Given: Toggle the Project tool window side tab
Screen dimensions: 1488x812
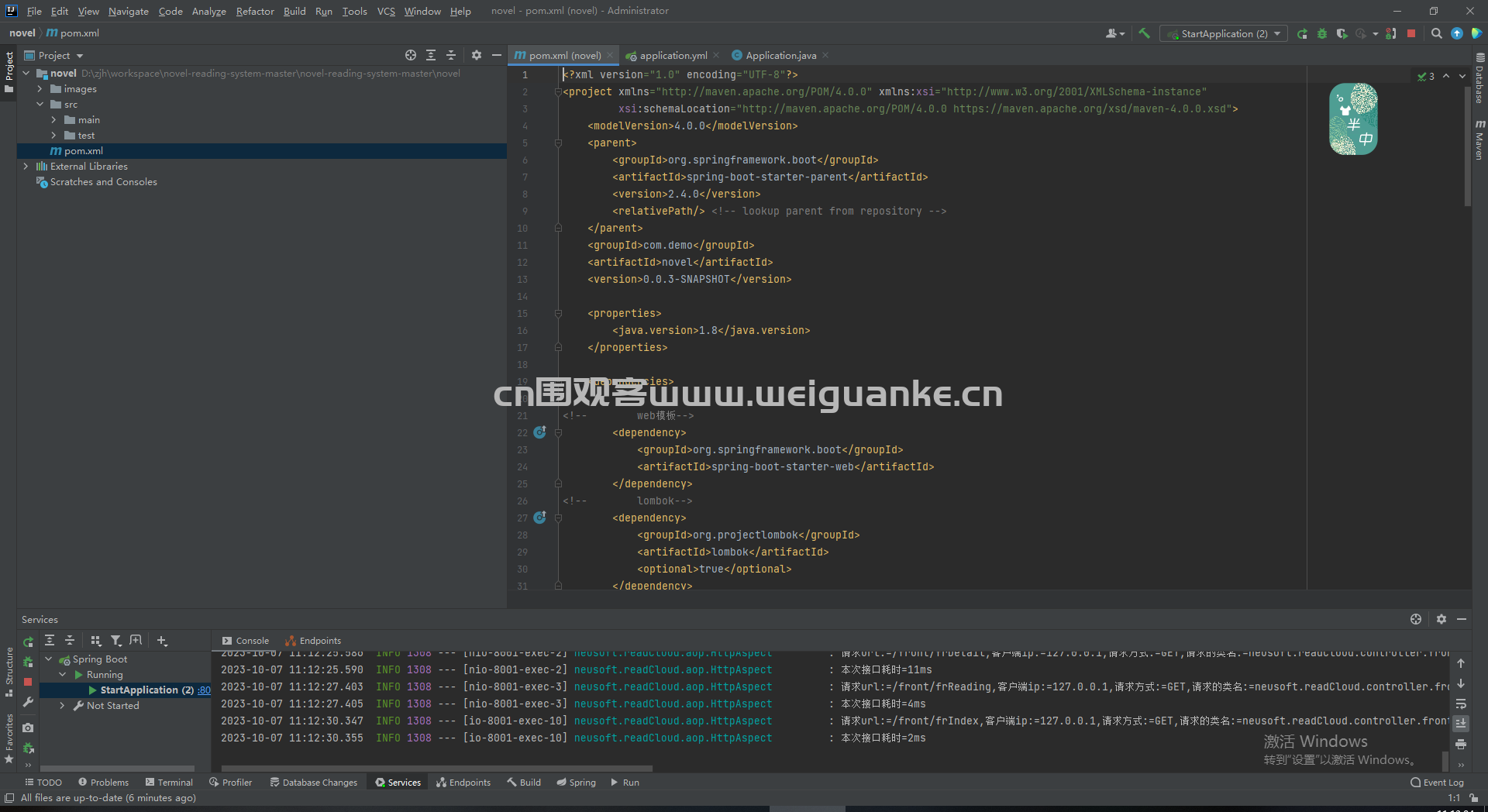Looking at the screenshot, I should [9, 71].
